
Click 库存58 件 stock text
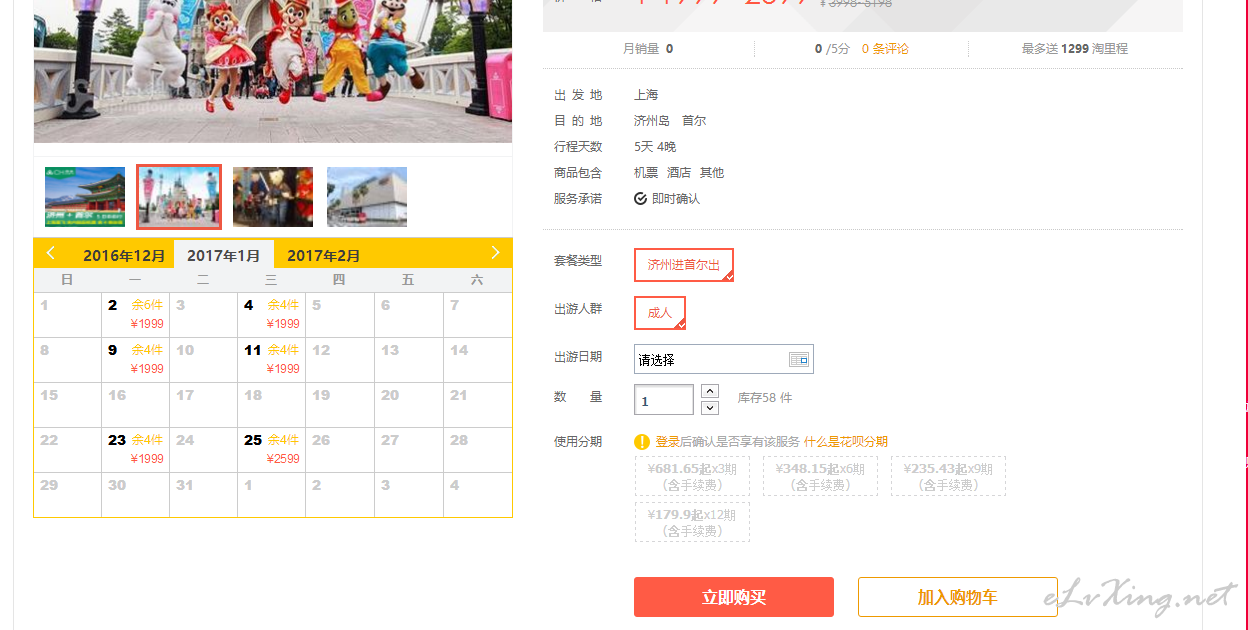click(x=765, y=398)
